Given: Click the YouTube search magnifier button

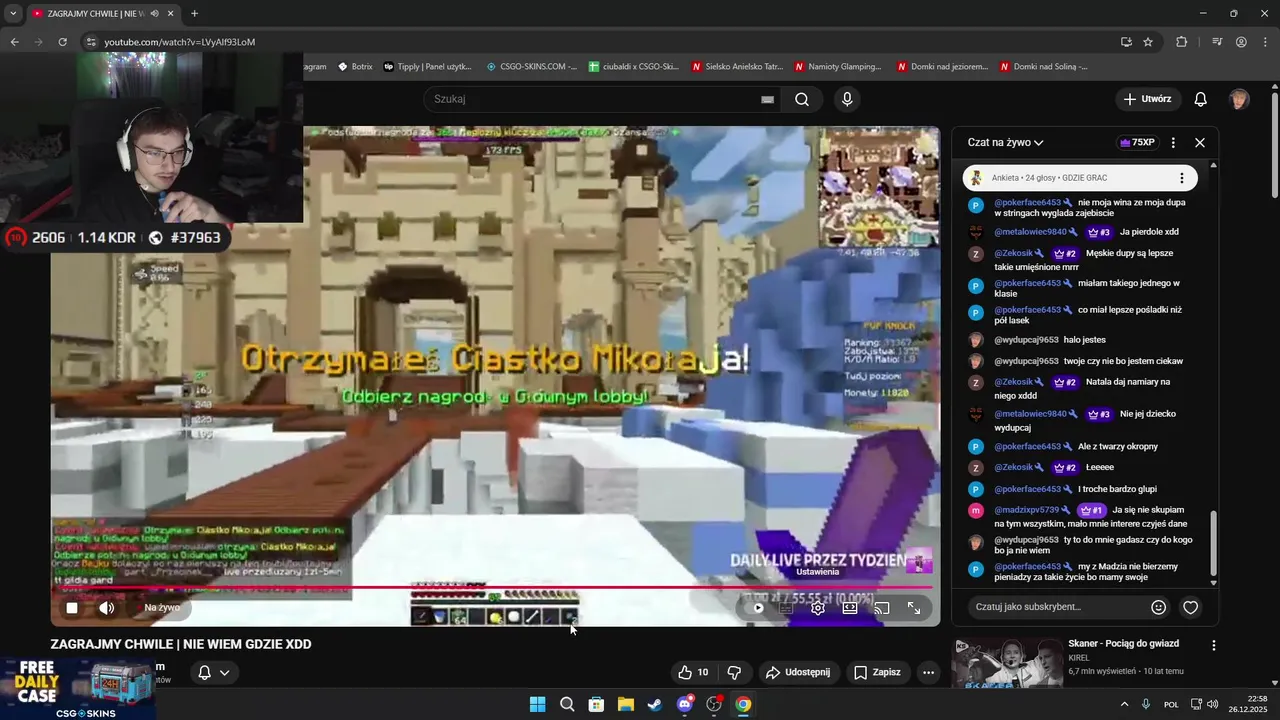Looking at the screenshot, I should 802,99.
